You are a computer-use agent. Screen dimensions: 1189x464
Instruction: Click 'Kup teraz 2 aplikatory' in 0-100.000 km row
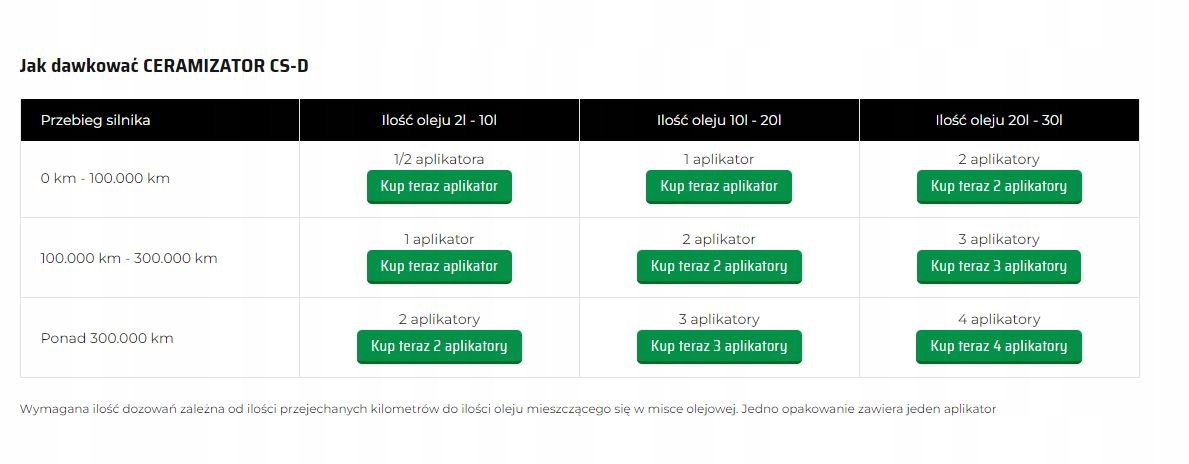(x=999, y=187)
